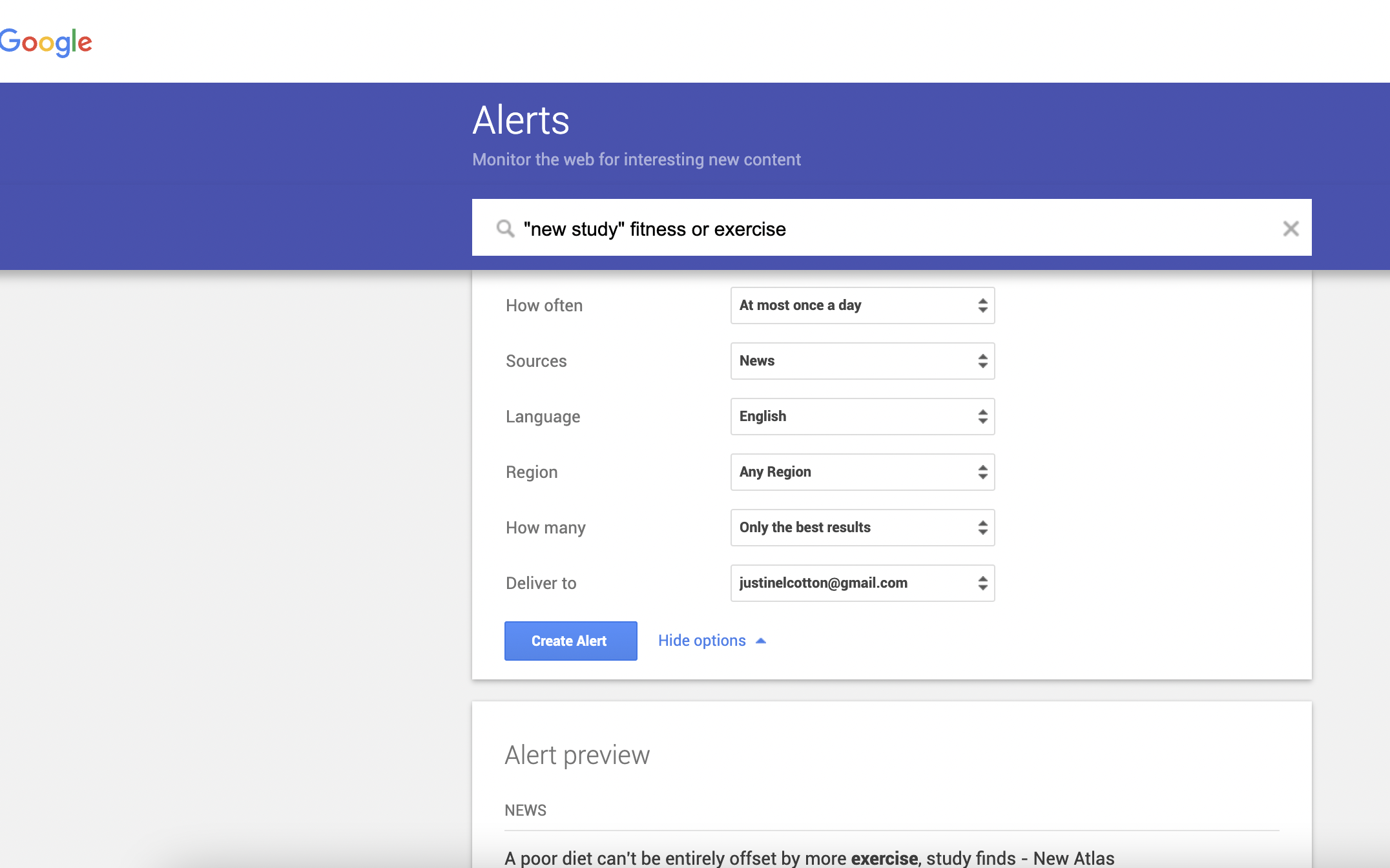The image size is (1390, 868).
Task: Click the up arrow beside Hide options
Action: (761, 641)
